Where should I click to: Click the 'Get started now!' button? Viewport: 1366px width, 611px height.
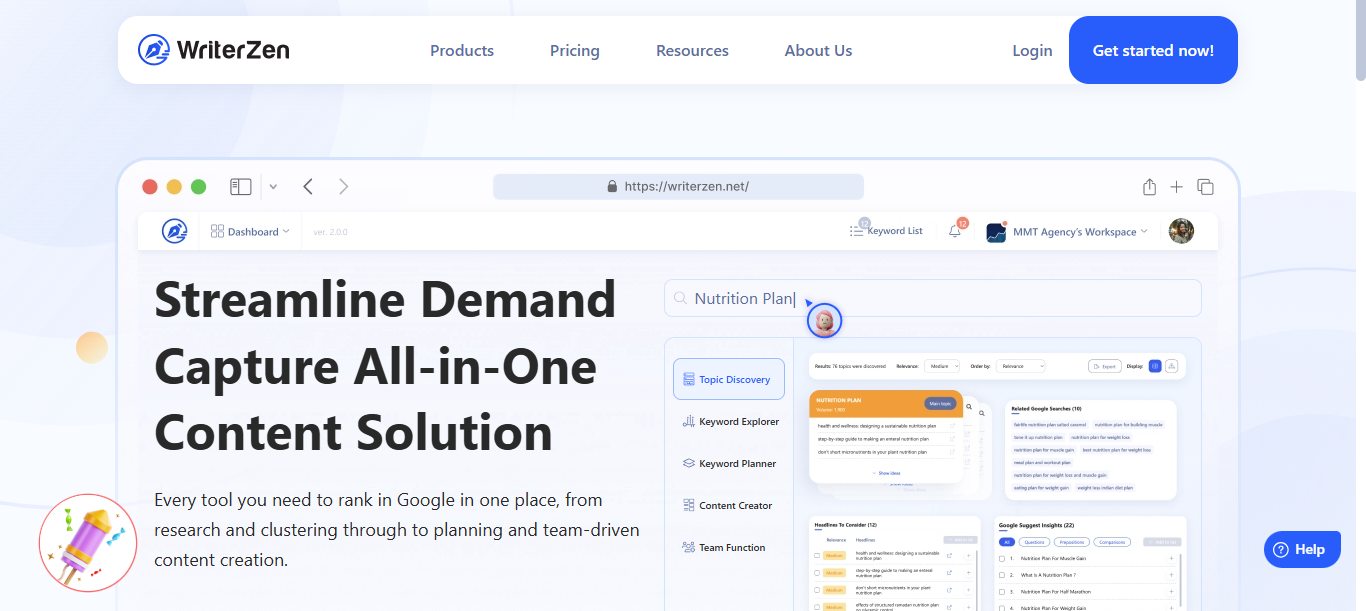(1153, 50)
